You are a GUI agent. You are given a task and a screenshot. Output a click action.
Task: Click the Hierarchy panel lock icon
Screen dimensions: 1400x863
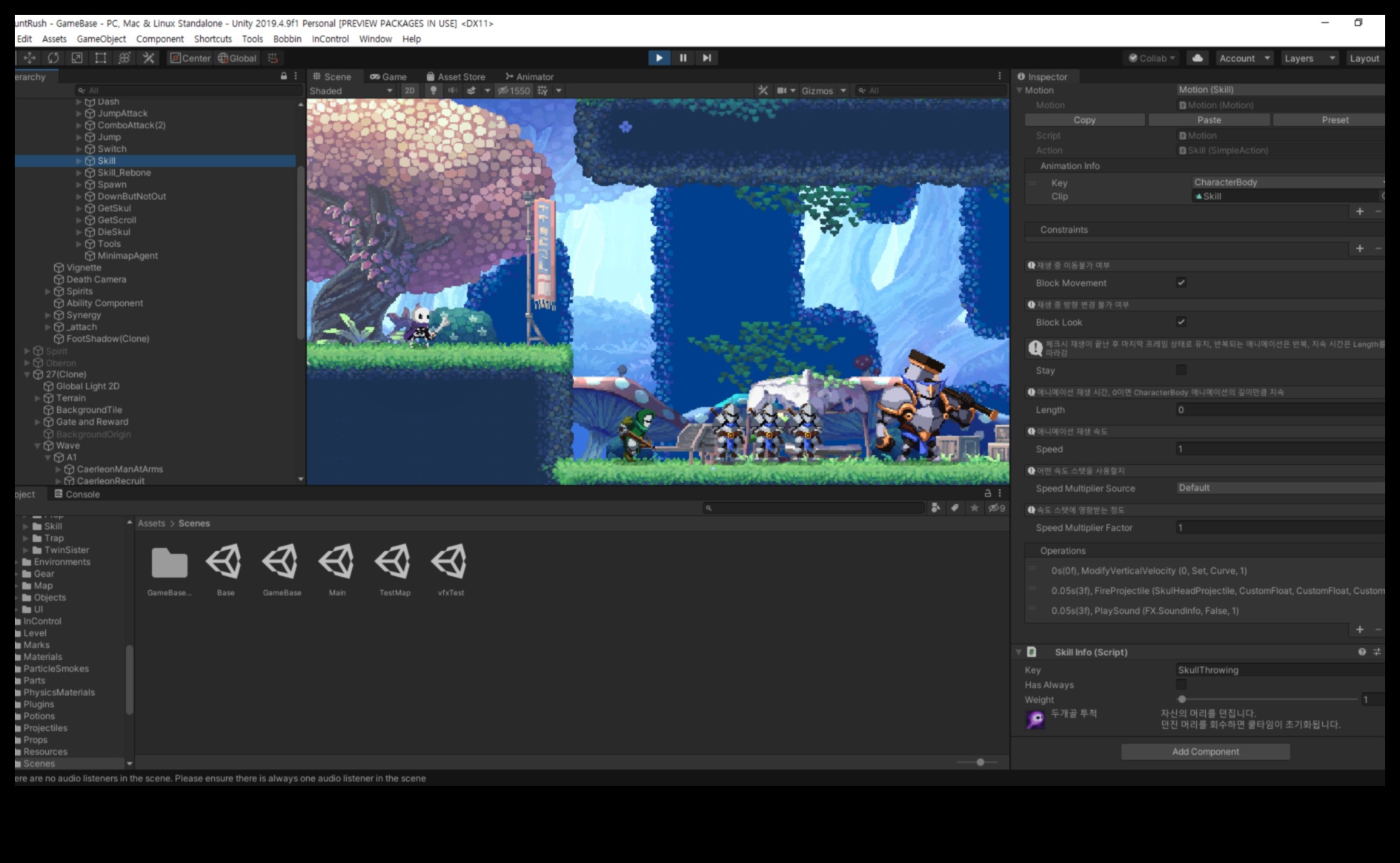click(x=283, y=76)
